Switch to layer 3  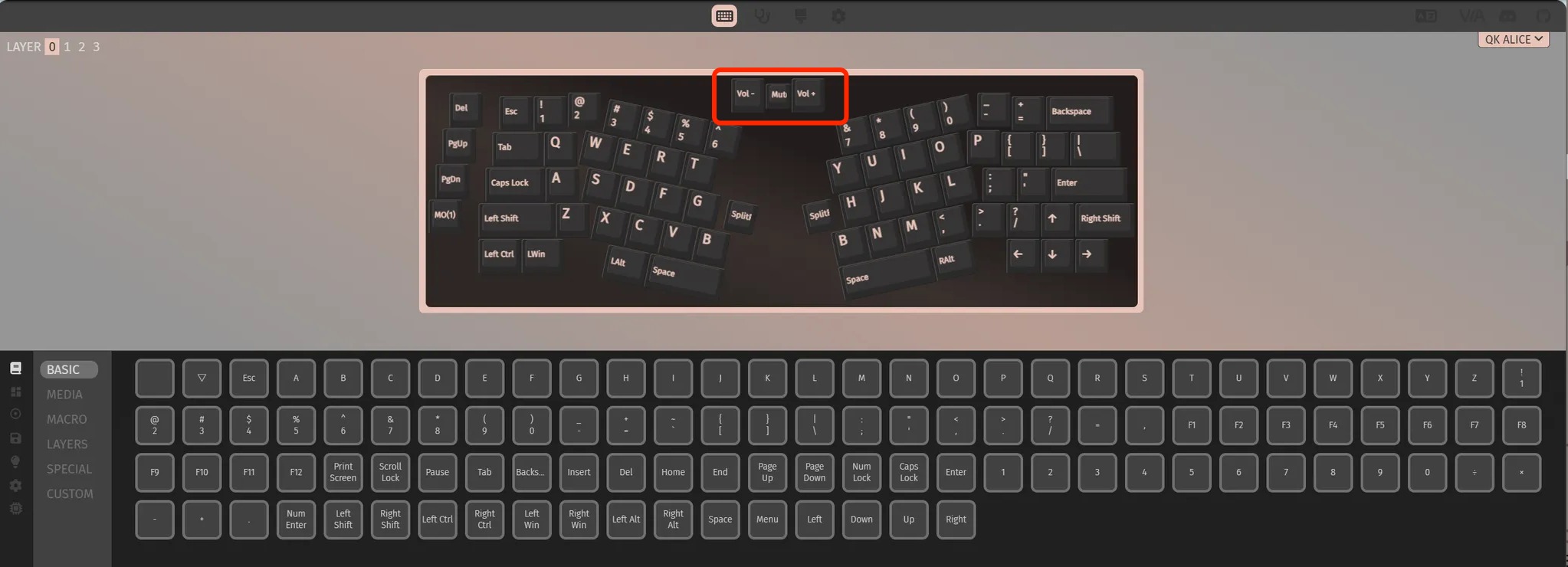click(x=97, y=47)
